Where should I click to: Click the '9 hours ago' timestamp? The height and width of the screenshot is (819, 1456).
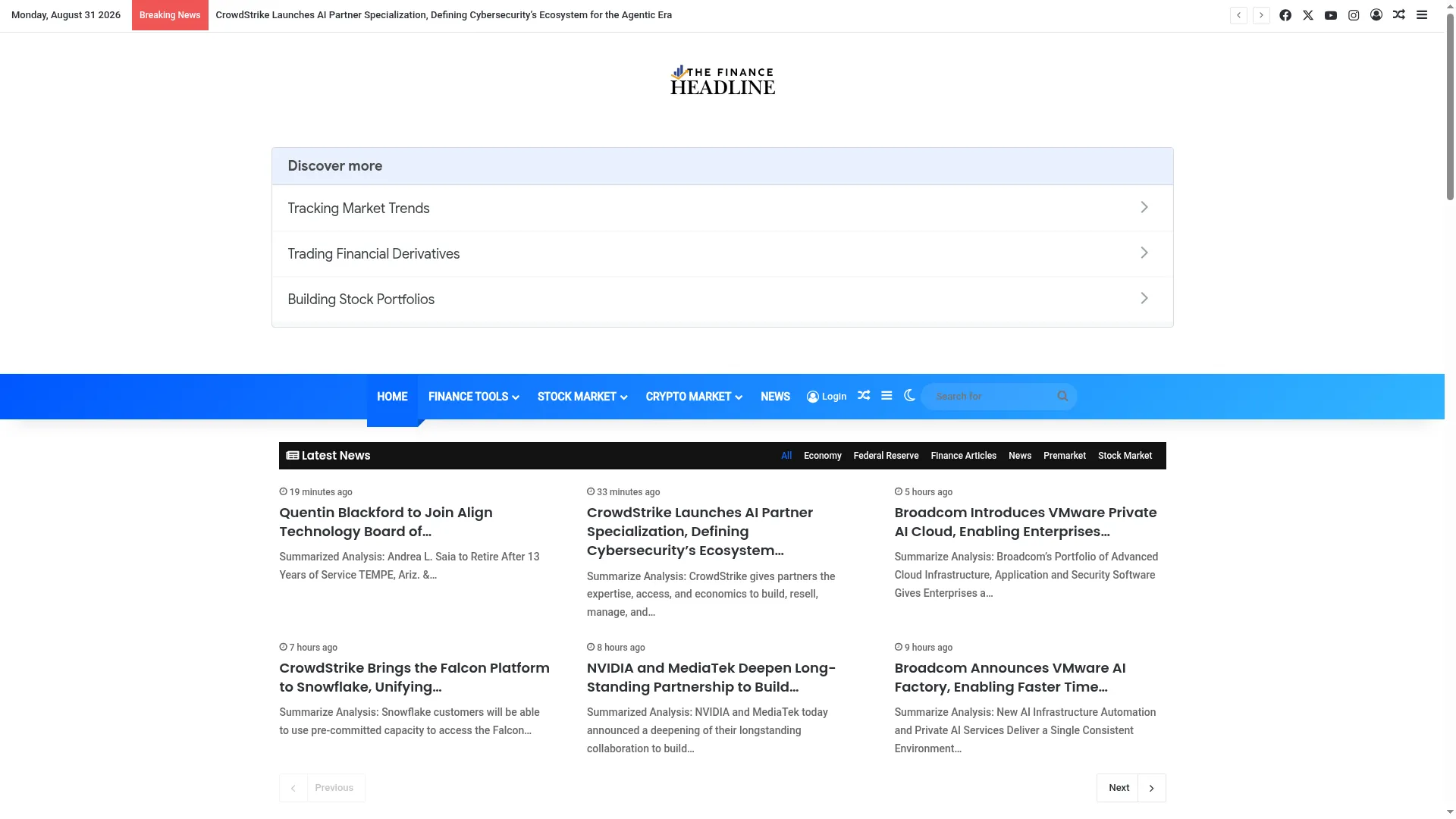click(x=923, y=648)
